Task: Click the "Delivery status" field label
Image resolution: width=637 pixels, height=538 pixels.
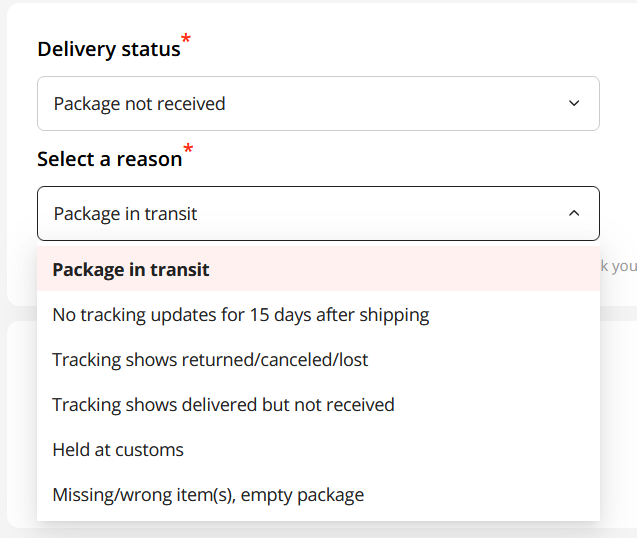Action: point(109,49)
